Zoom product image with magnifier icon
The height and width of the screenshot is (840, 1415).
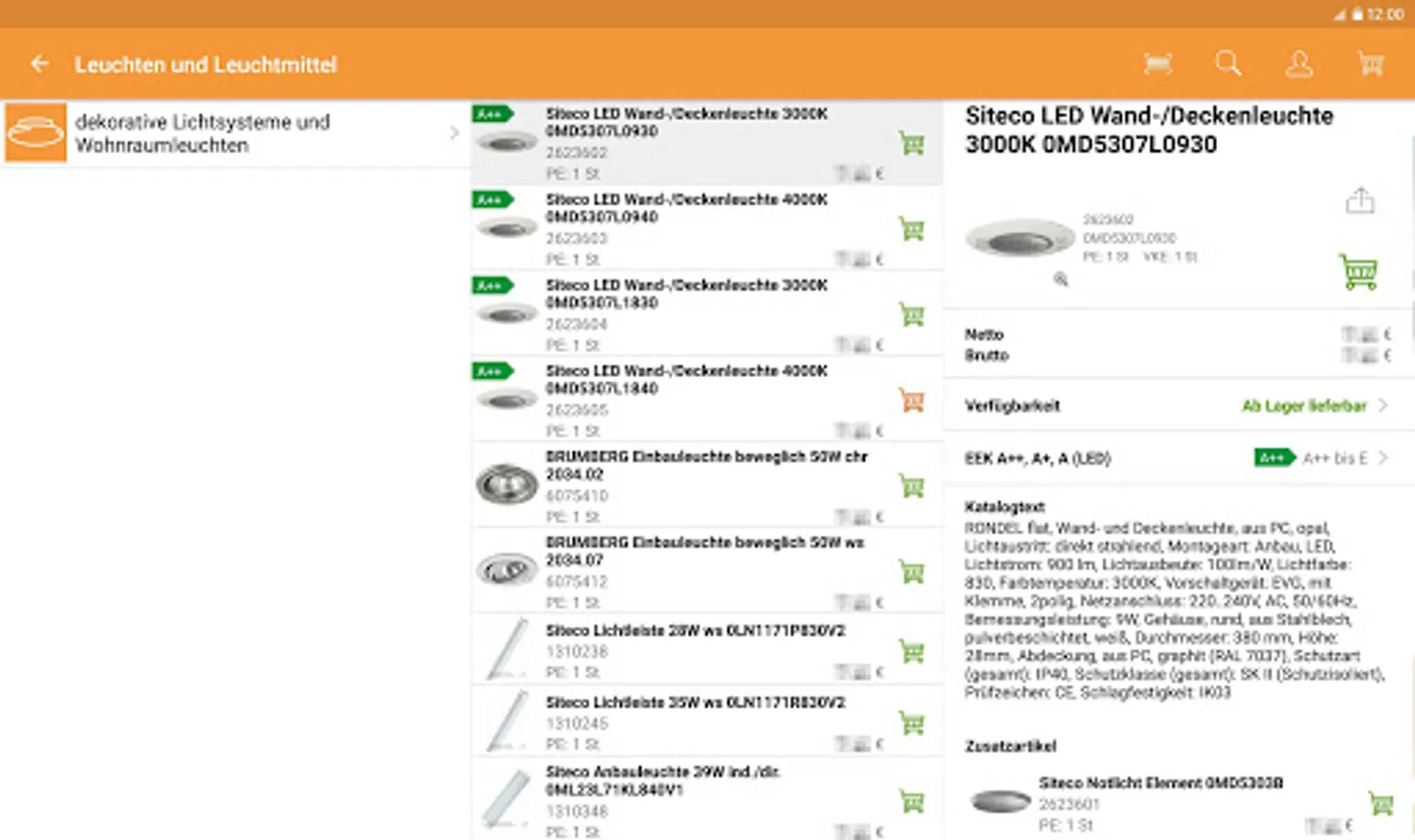(x=1061, y=279)
